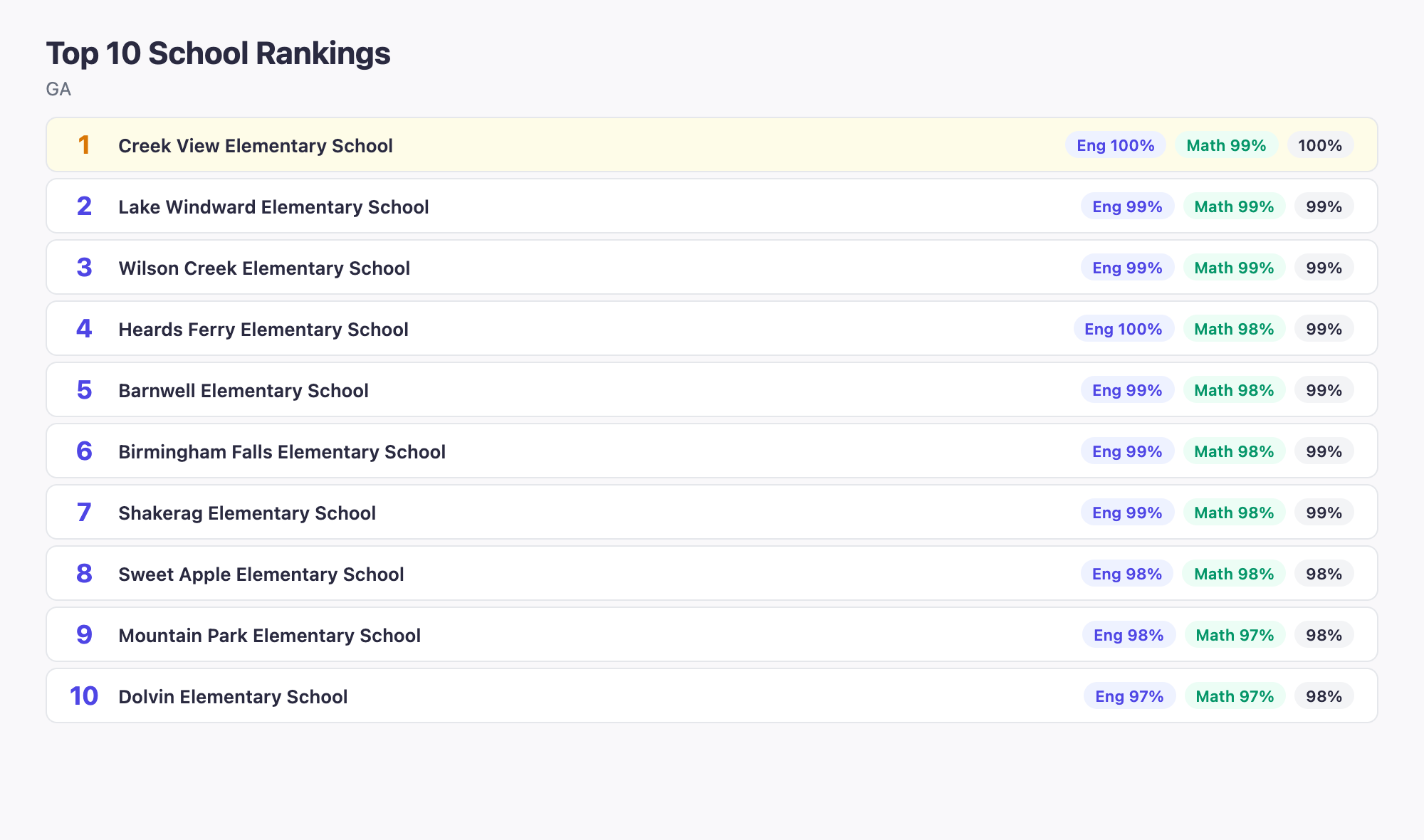Click Math 99% pill for Creek View
This screenshot has height=840, width=1424.
tap(1226, 145)
